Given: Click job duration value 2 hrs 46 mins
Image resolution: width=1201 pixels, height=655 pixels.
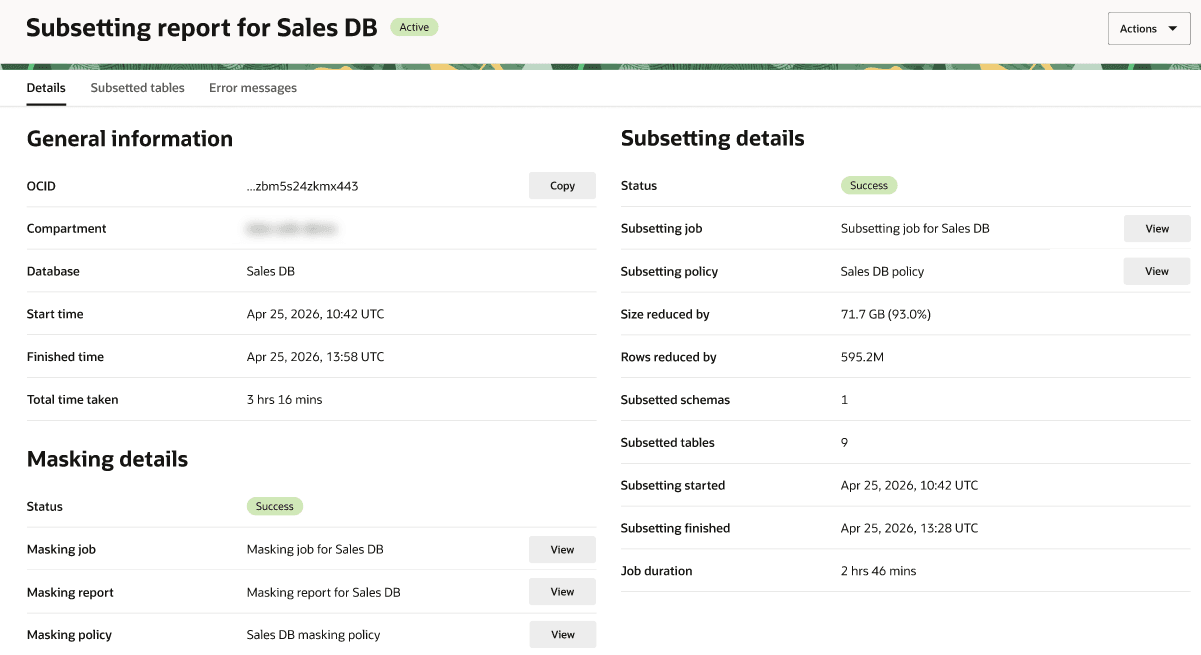Looking at the screenshot, I should (x=878, y=572).
